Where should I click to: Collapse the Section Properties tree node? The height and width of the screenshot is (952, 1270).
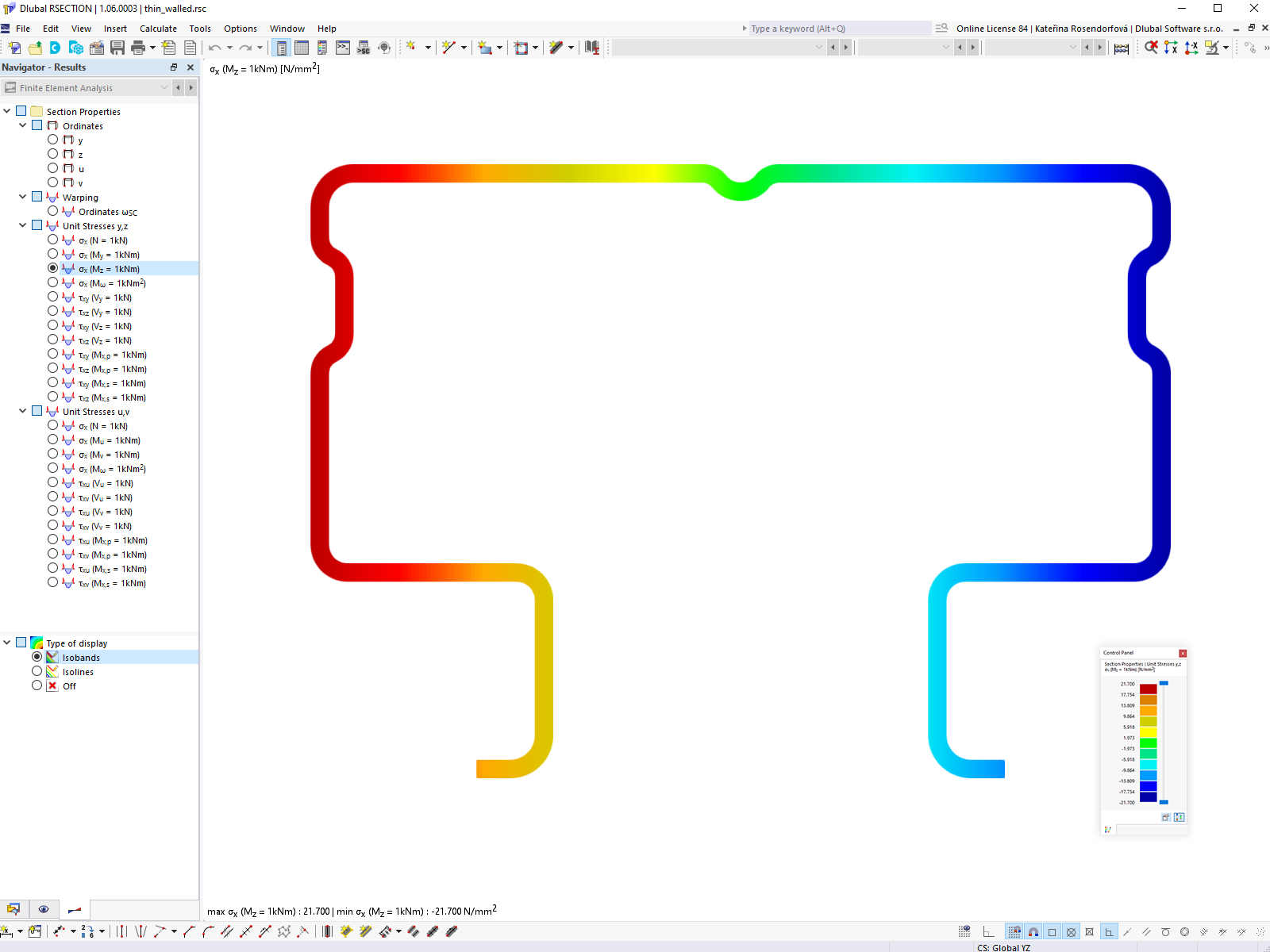(x=7, y=111)
